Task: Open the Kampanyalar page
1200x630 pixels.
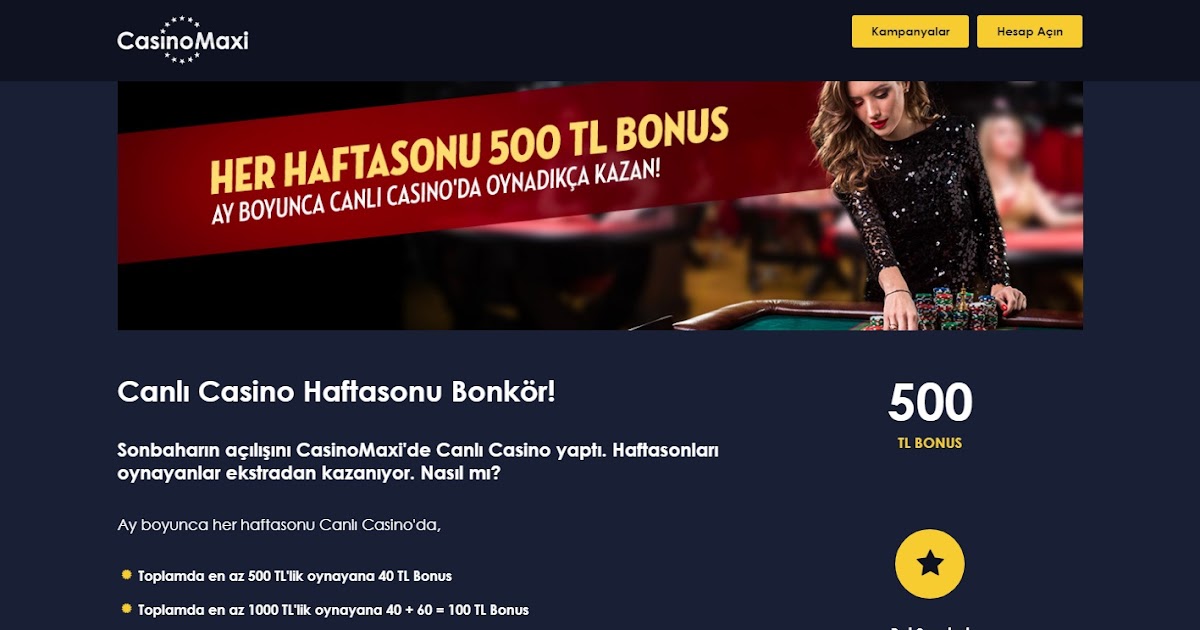Action: tap(910, 31)
